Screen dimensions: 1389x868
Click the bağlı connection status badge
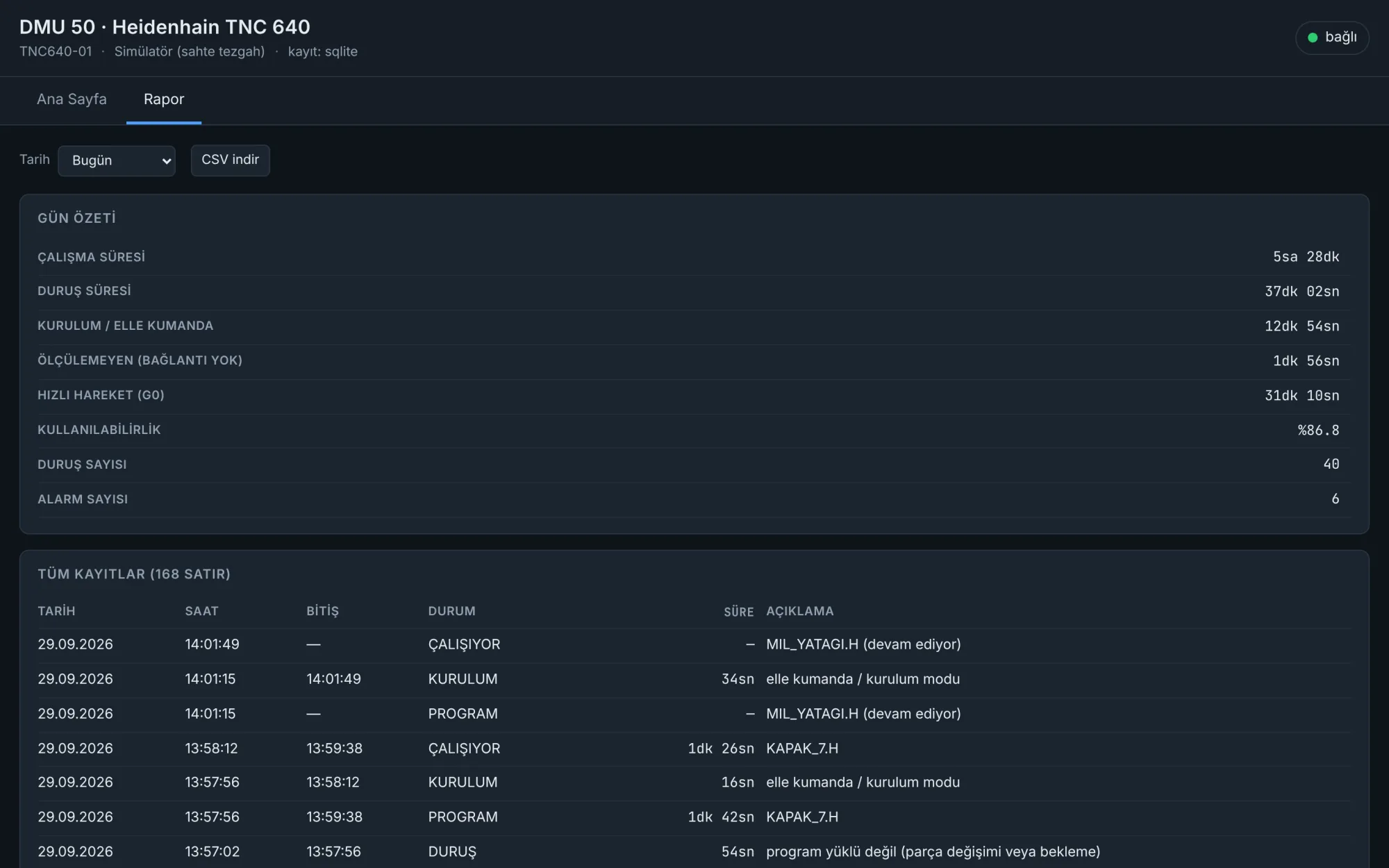coord(1331,37)
